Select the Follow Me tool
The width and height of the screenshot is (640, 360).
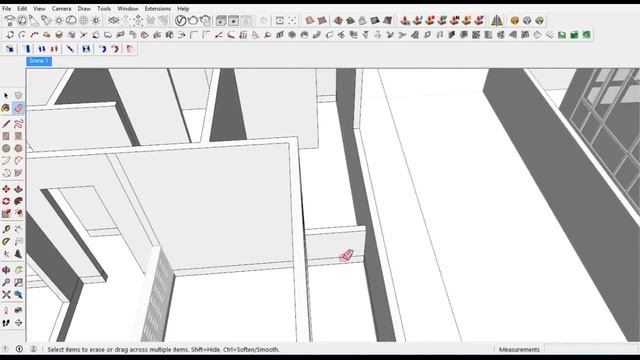(18, 201)
